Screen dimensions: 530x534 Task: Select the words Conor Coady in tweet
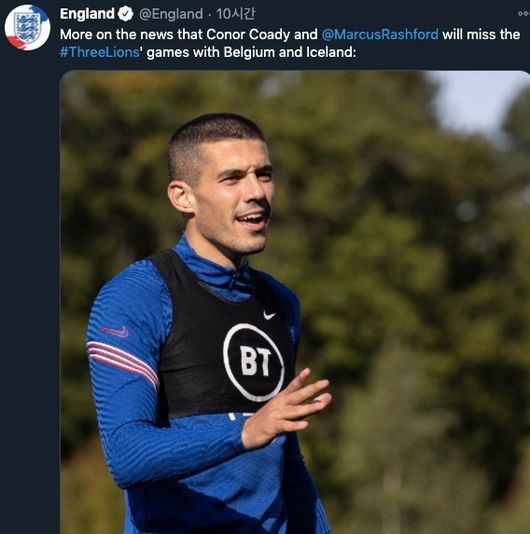point(248,34)
